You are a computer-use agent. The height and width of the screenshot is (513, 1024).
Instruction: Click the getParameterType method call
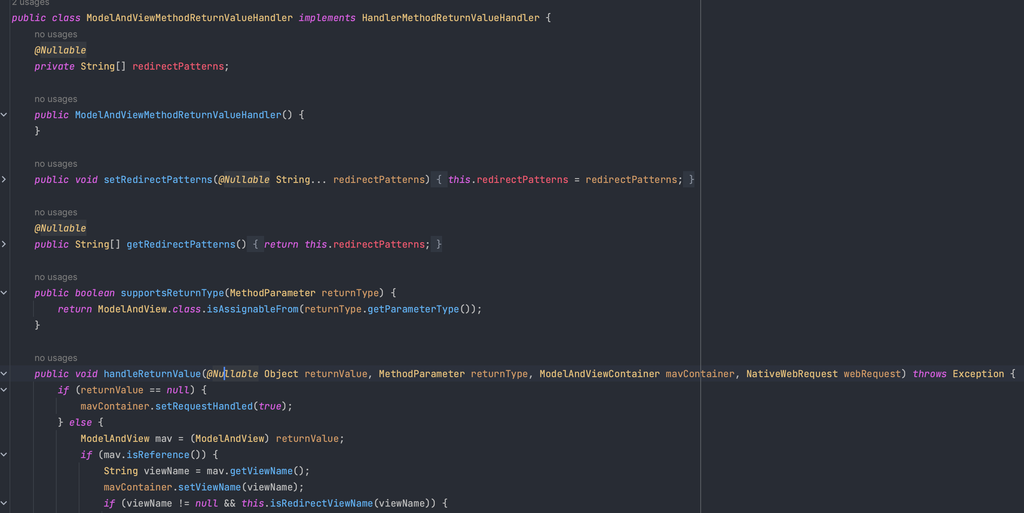pyautogui.click(x=413, y=309)
